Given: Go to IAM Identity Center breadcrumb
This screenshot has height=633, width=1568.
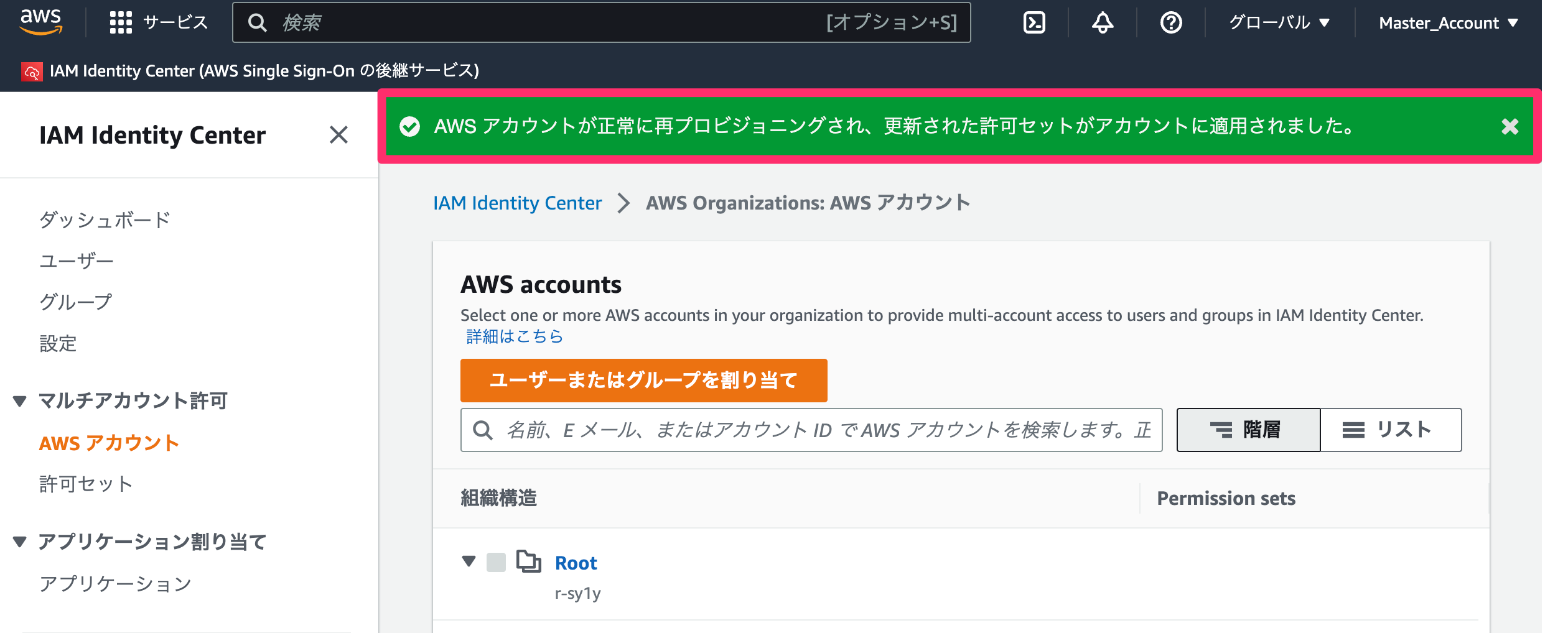Looking at the screenshot, I should tap(518, 203).
